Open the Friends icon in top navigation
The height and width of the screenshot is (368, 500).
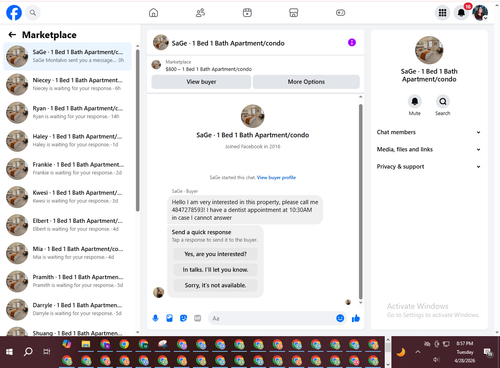(200, 13)
